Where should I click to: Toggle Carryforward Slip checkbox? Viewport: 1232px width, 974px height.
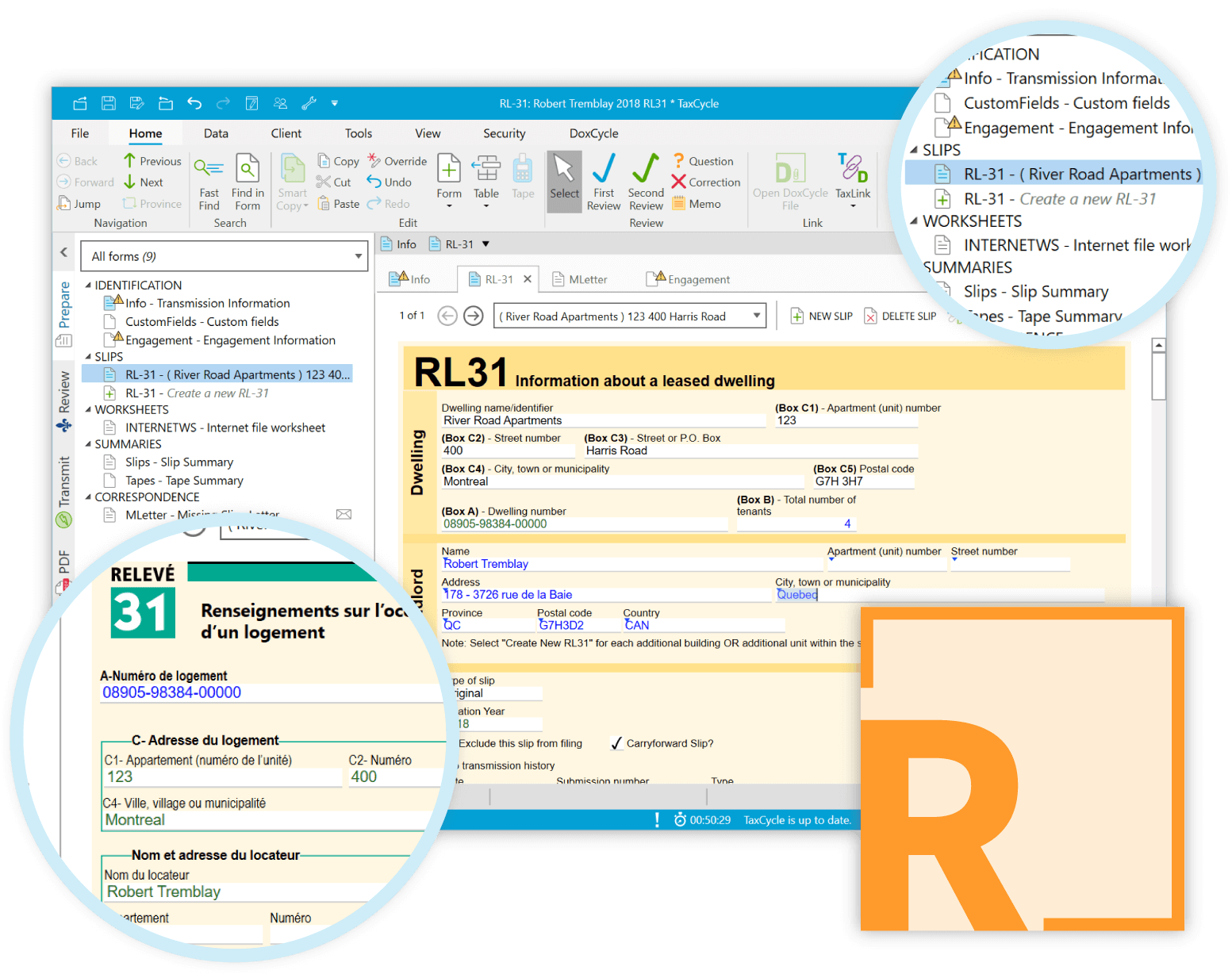click(616, 743)
